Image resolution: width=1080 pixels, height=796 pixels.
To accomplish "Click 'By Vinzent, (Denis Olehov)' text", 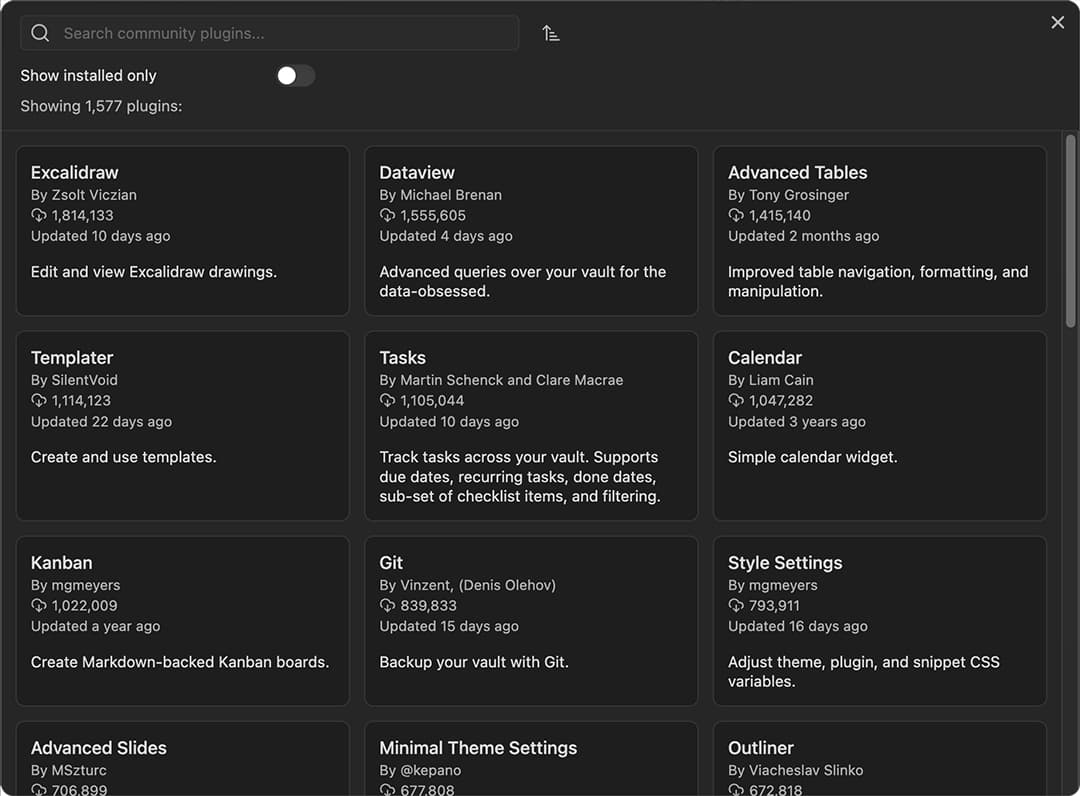I will pos(468,586).
